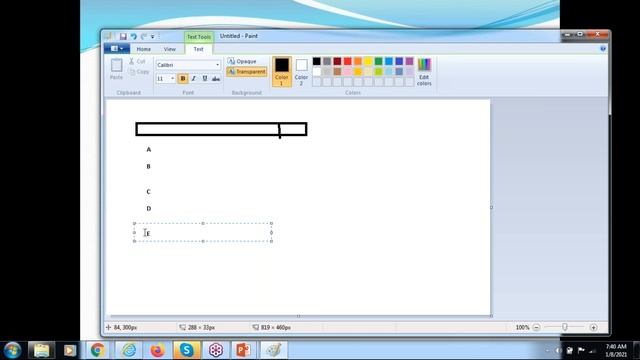
Task: Select the Text ribbon tab
Action: [x=198, y=49]
